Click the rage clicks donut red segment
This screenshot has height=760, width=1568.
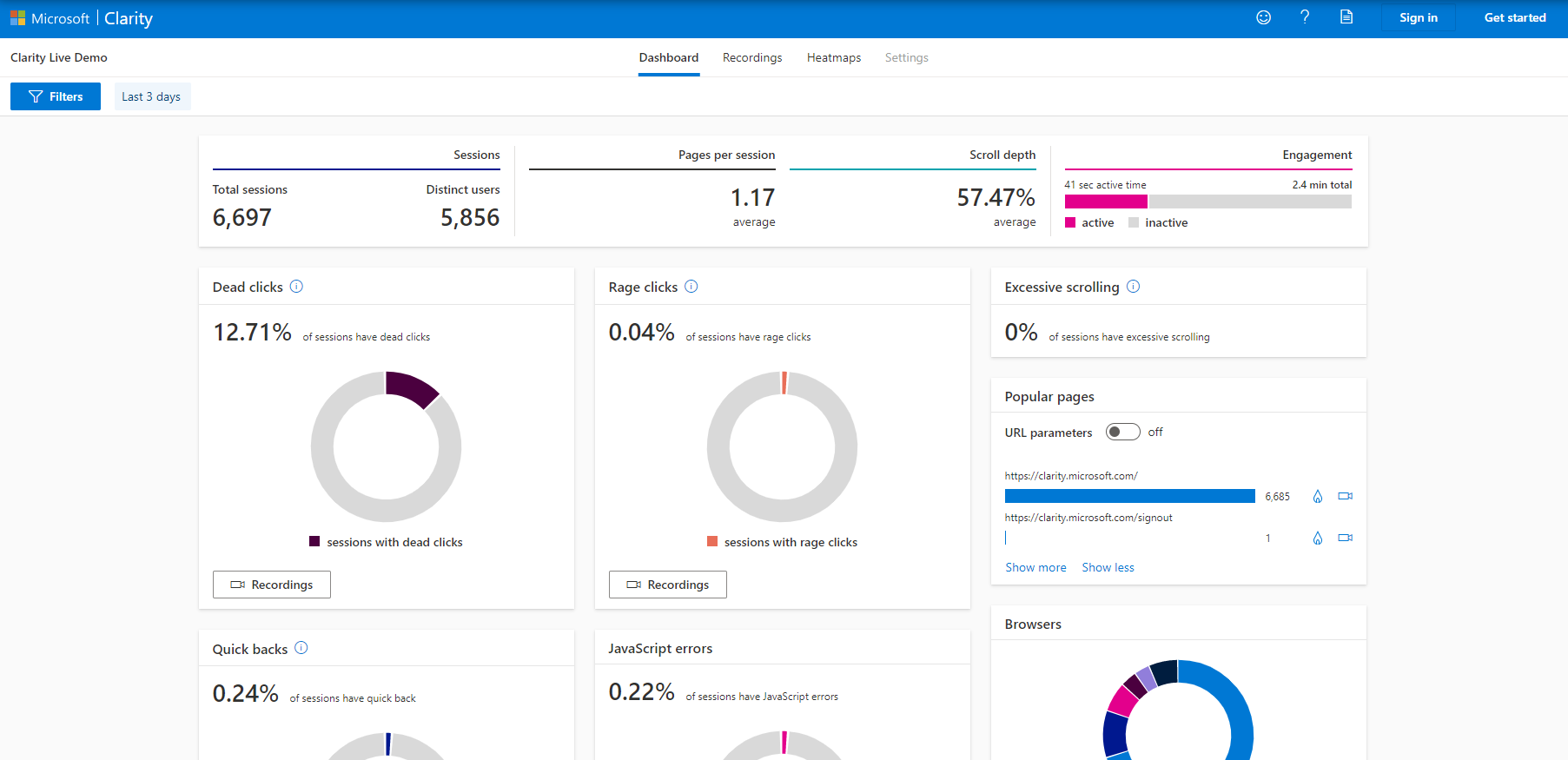784,383
